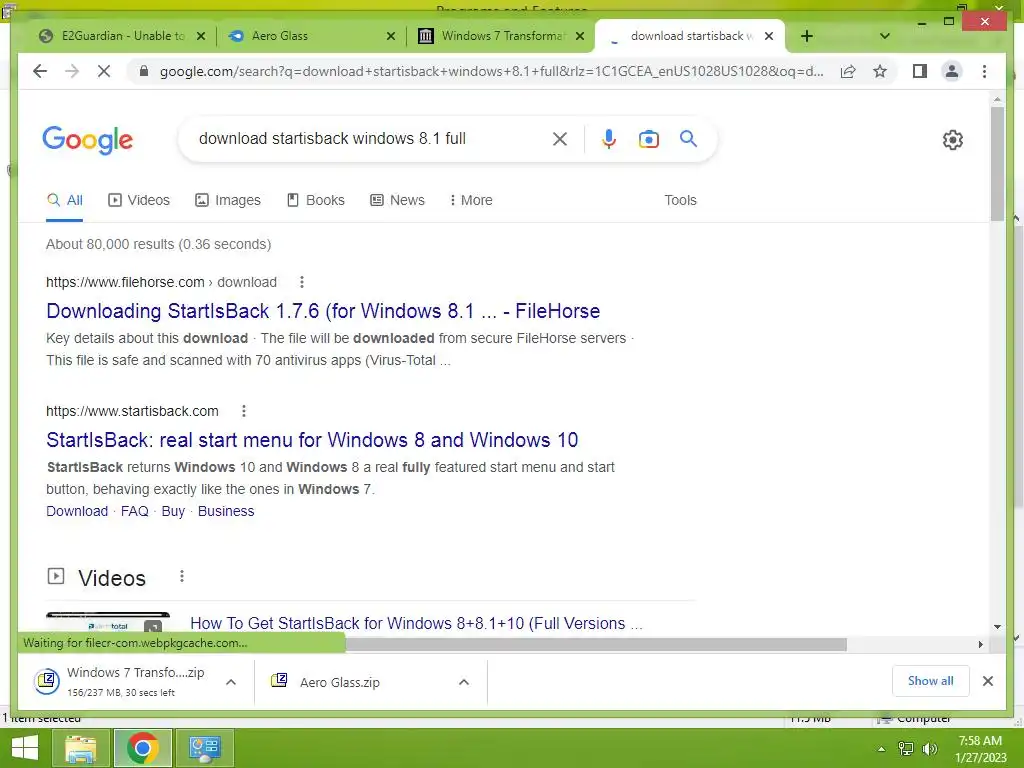Click the volume tray icon
The image size is (1024, 768).
click(x=929, y=749)
